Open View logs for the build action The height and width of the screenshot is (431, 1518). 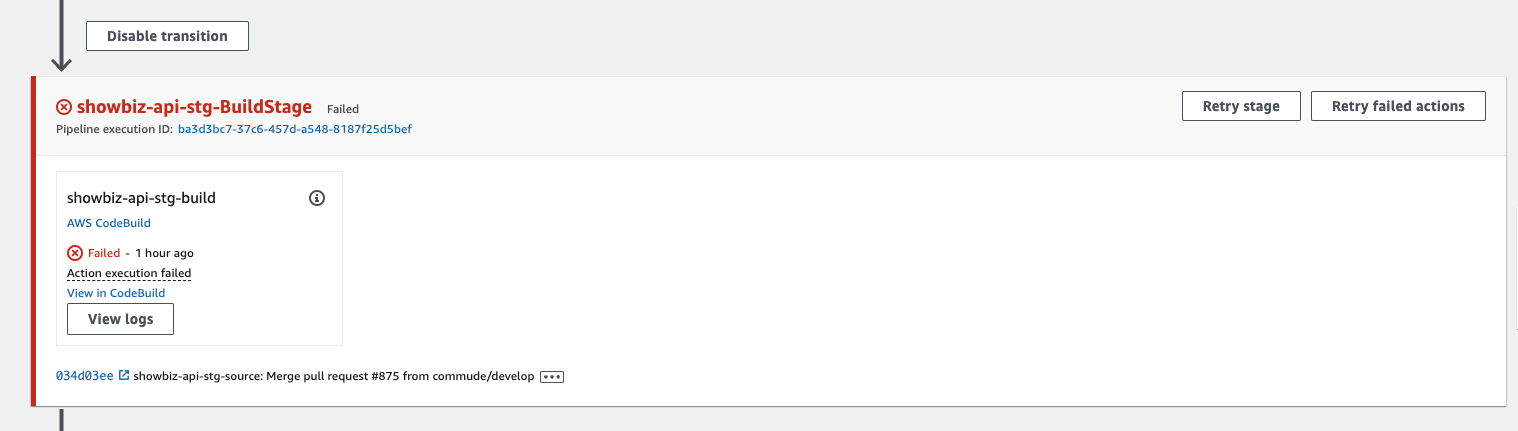click(x=120, y=319)
